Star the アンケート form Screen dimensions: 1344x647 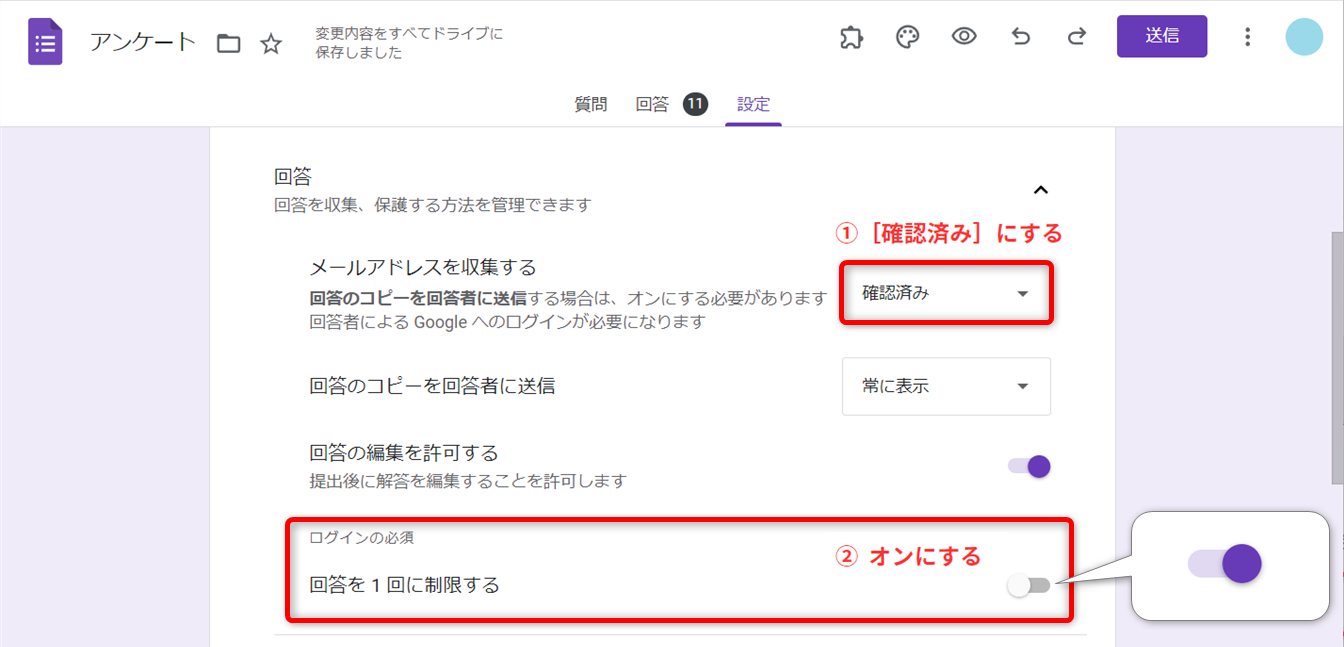[271, 43]
